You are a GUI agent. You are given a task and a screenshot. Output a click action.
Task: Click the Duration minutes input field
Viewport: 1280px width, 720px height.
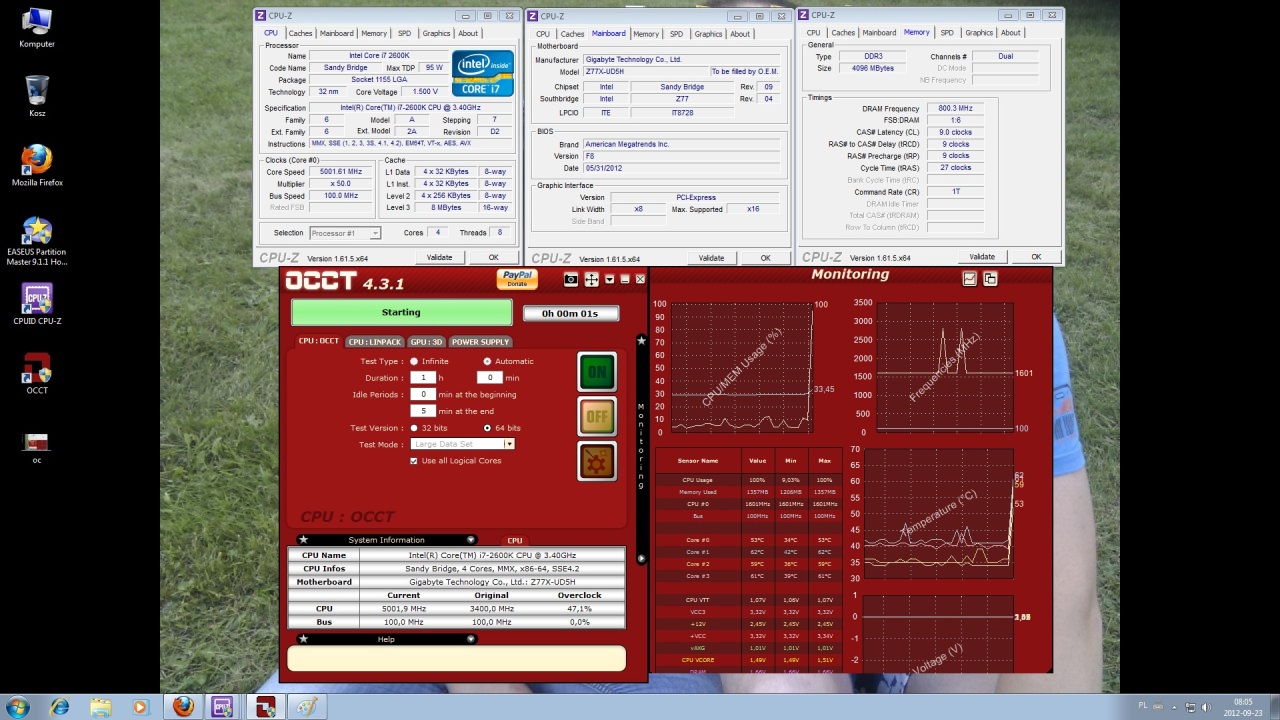pyautogui.click(x=489, y=378)
